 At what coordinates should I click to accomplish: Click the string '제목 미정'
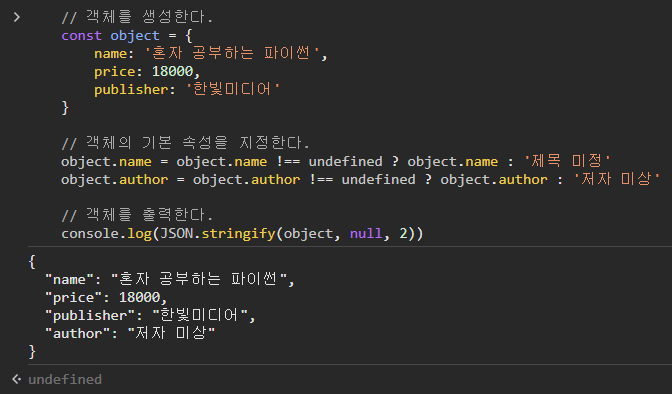[567, 161]
